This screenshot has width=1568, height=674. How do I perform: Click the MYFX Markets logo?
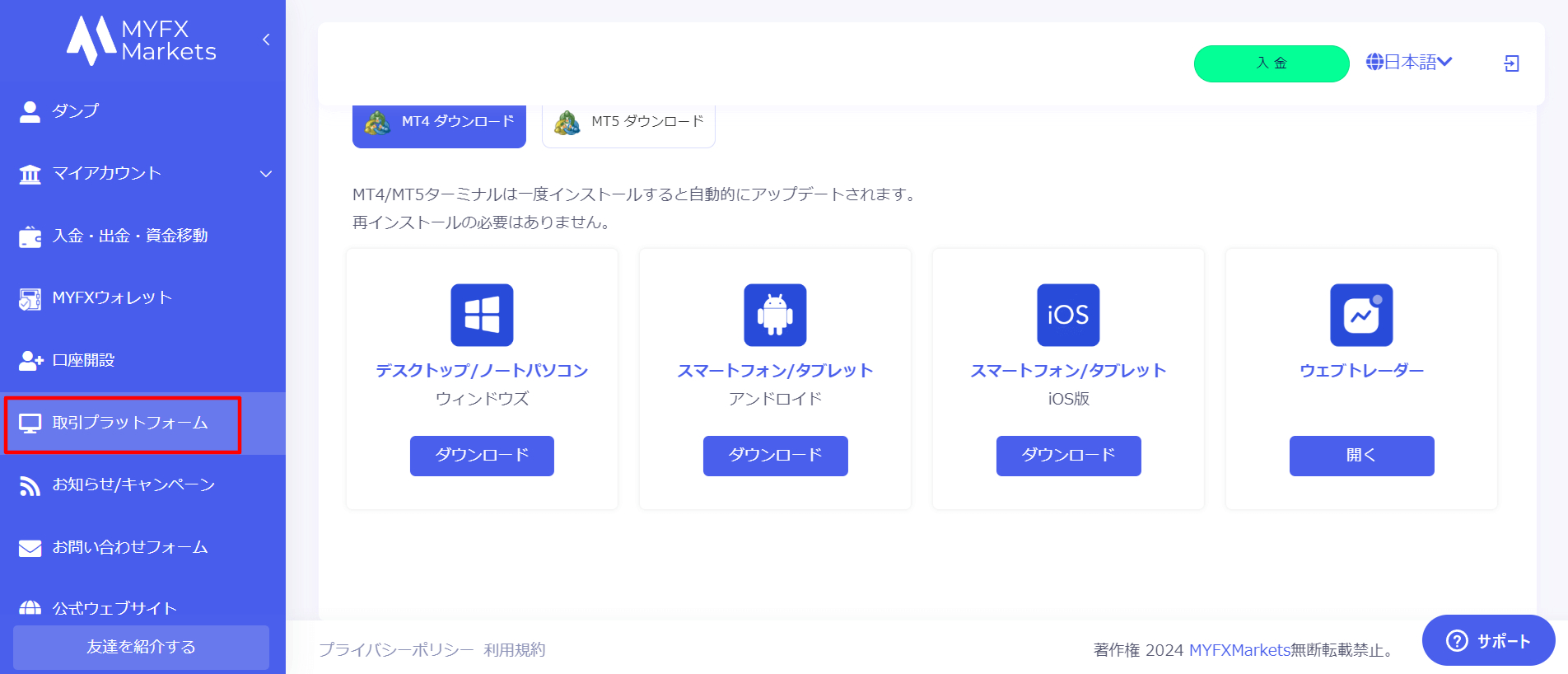coord(142,40)
